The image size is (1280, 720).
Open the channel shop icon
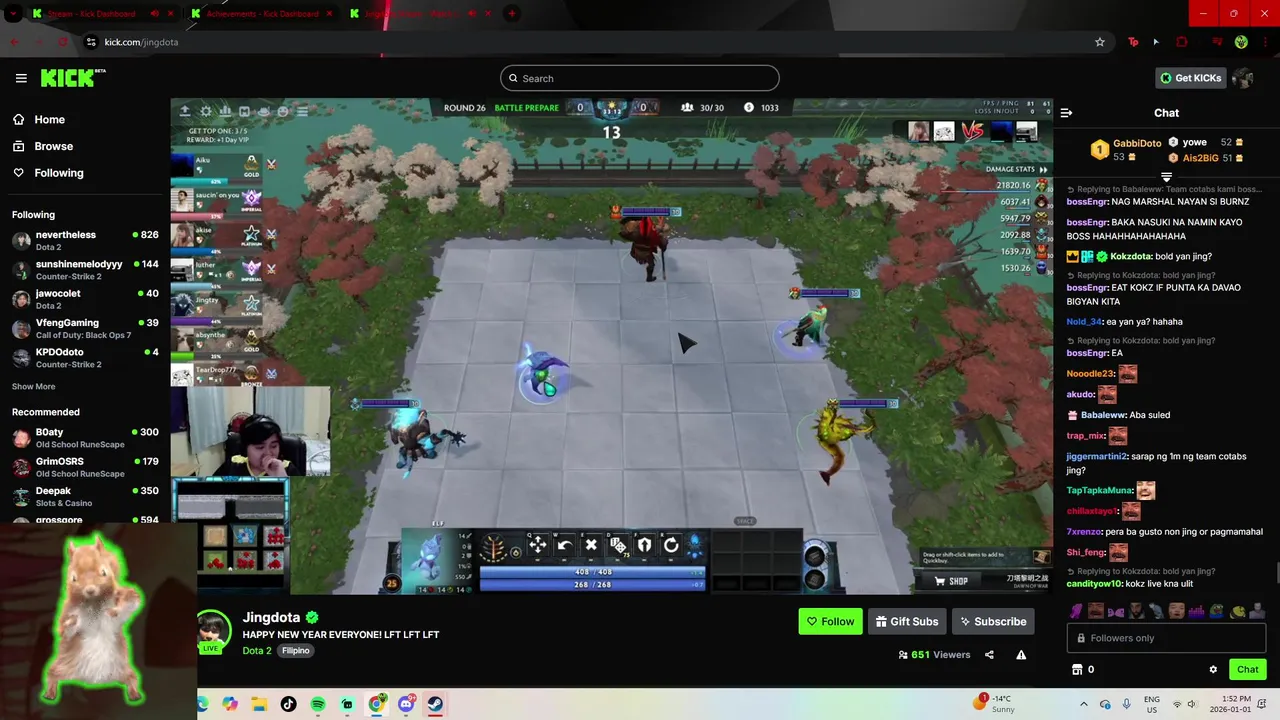[x=1077, y=669]
